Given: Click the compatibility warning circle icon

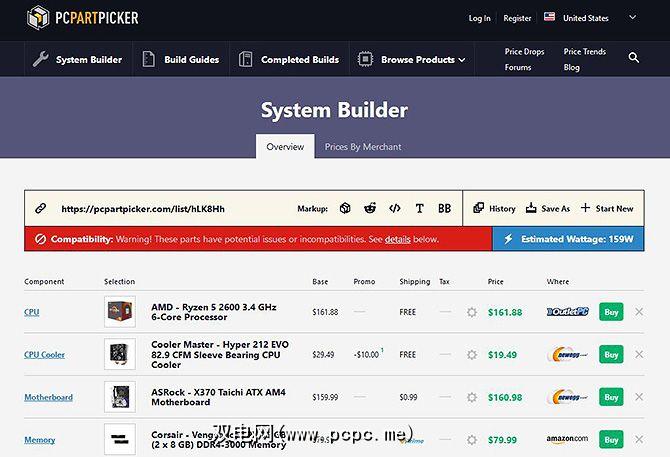Looking at the screenshot, I should tap(40, 239).
